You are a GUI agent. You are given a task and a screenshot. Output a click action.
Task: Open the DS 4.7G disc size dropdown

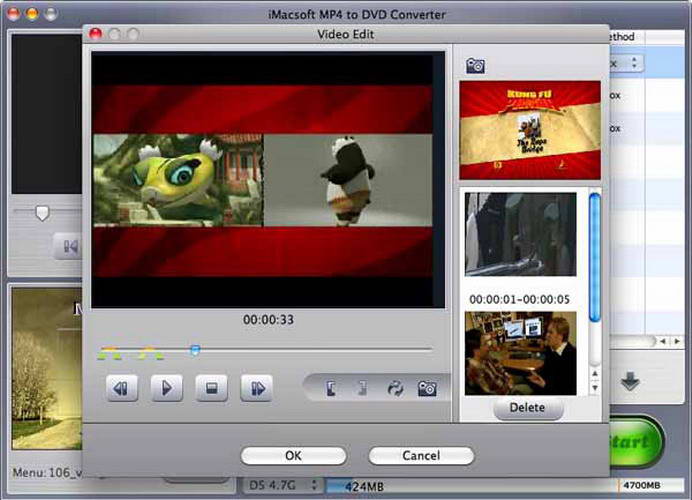[x=282, y=485]
